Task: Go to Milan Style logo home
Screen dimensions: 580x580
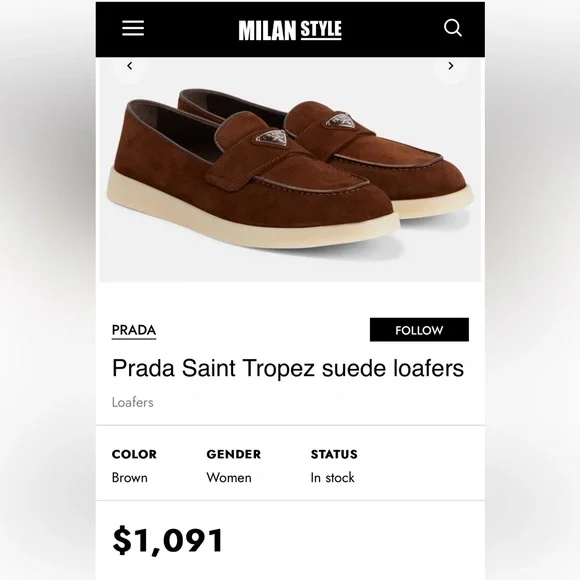Action: tap(290, 30)
